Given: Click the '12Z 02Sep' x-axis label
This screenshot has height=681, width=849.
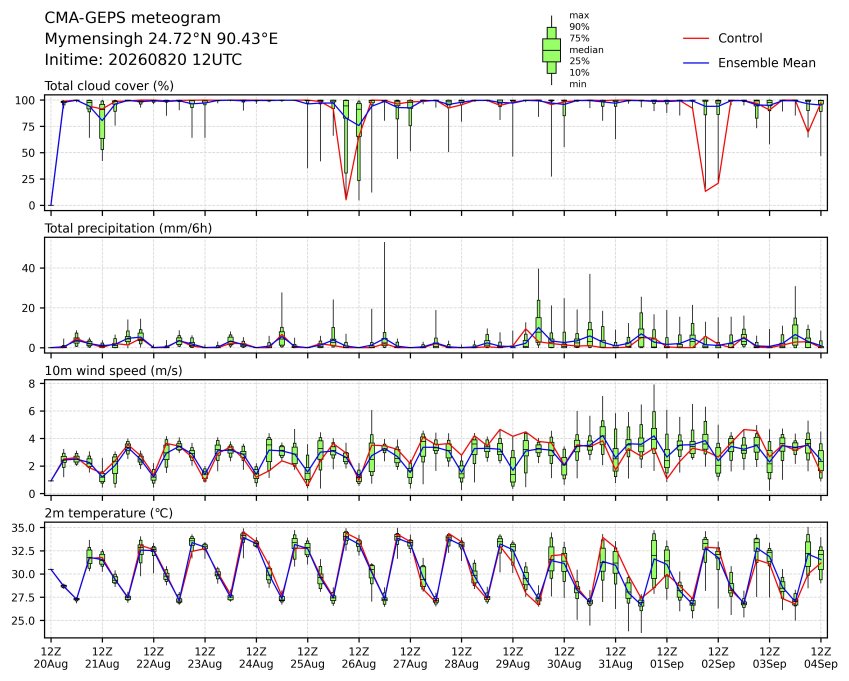Looking at the screenshot, I should pyautogui.click(x=719, y=658).
